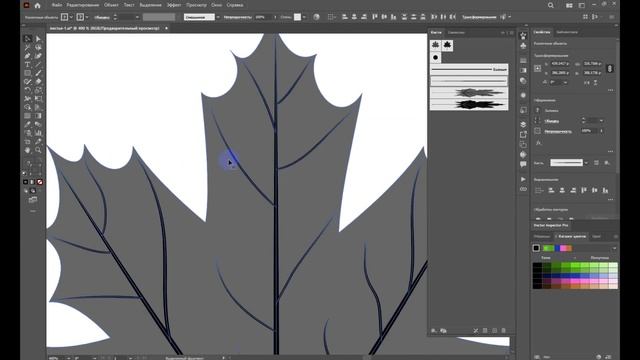Open the stroke weight dropdown
Screen dimensions: 640x360
(137, 17)
